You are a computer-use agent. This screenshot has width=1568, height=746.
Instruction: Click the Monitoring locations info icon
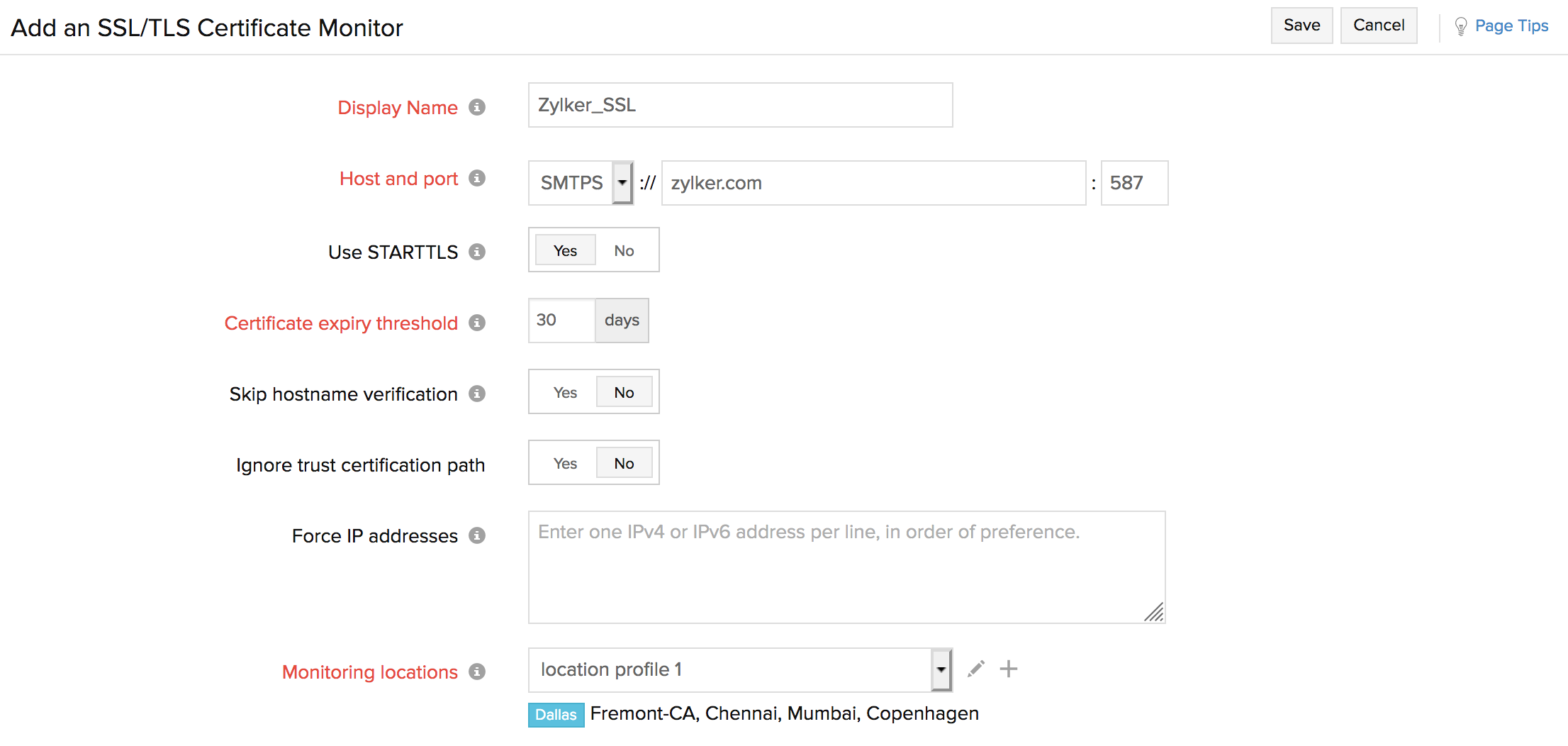coord(477,672)
